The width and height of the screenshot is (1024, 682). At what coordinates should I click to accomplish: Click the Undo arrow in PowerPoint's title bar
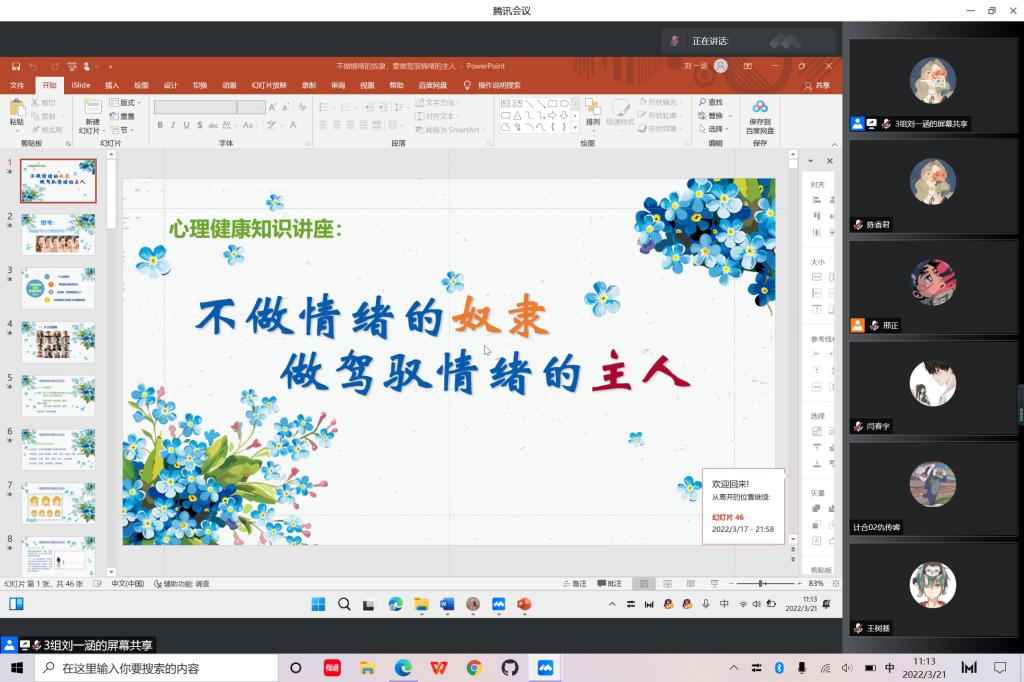click(x=33, y=66)
